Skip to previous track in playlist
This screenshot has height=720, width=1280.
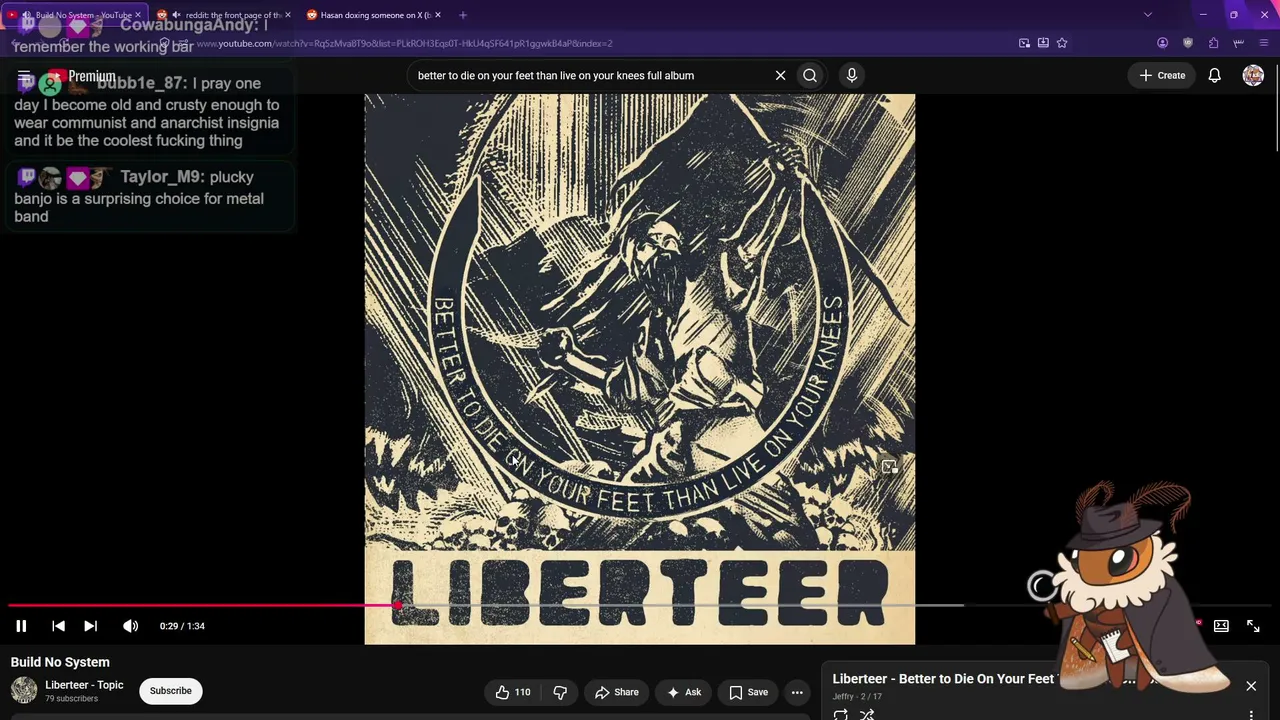point(58,626)
